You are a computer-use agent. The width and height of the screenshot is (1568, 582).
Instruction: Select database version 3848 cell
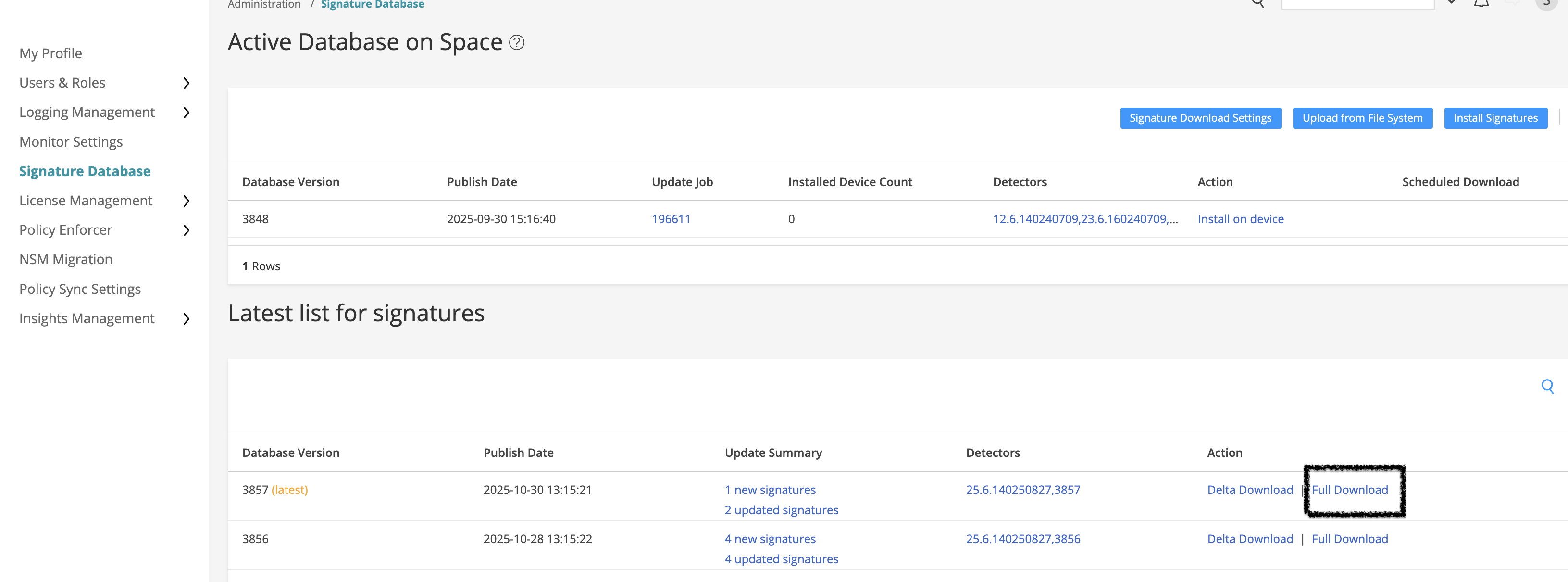pos(255,219)
